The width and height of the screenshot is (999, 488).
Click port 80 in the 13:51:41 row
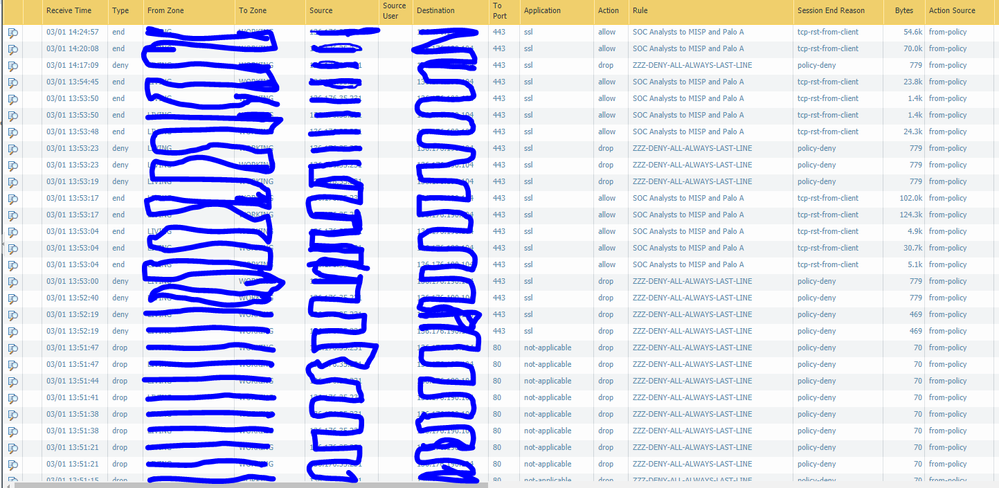(x=497, y=396)
